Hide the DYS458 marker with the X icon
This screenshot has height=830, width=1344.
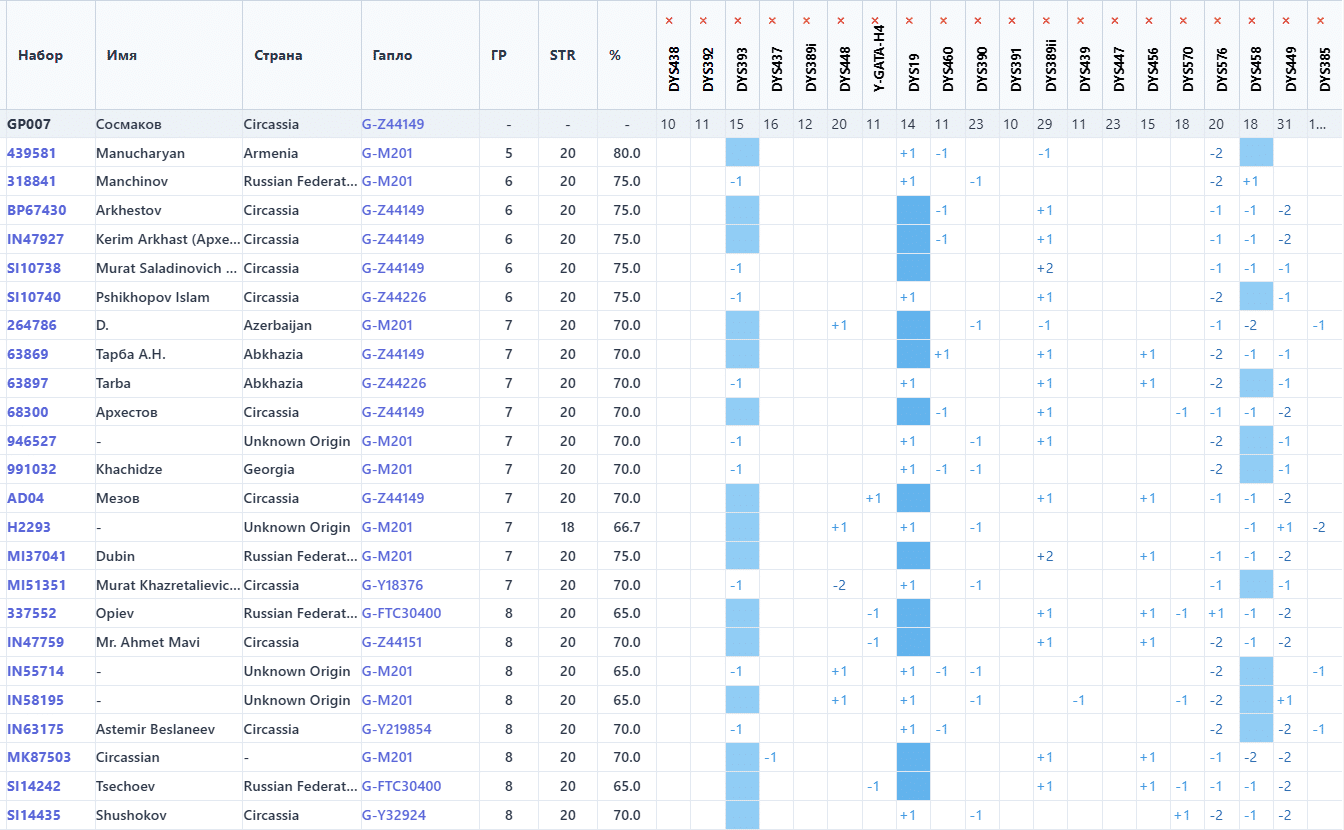coord(1252,21)
